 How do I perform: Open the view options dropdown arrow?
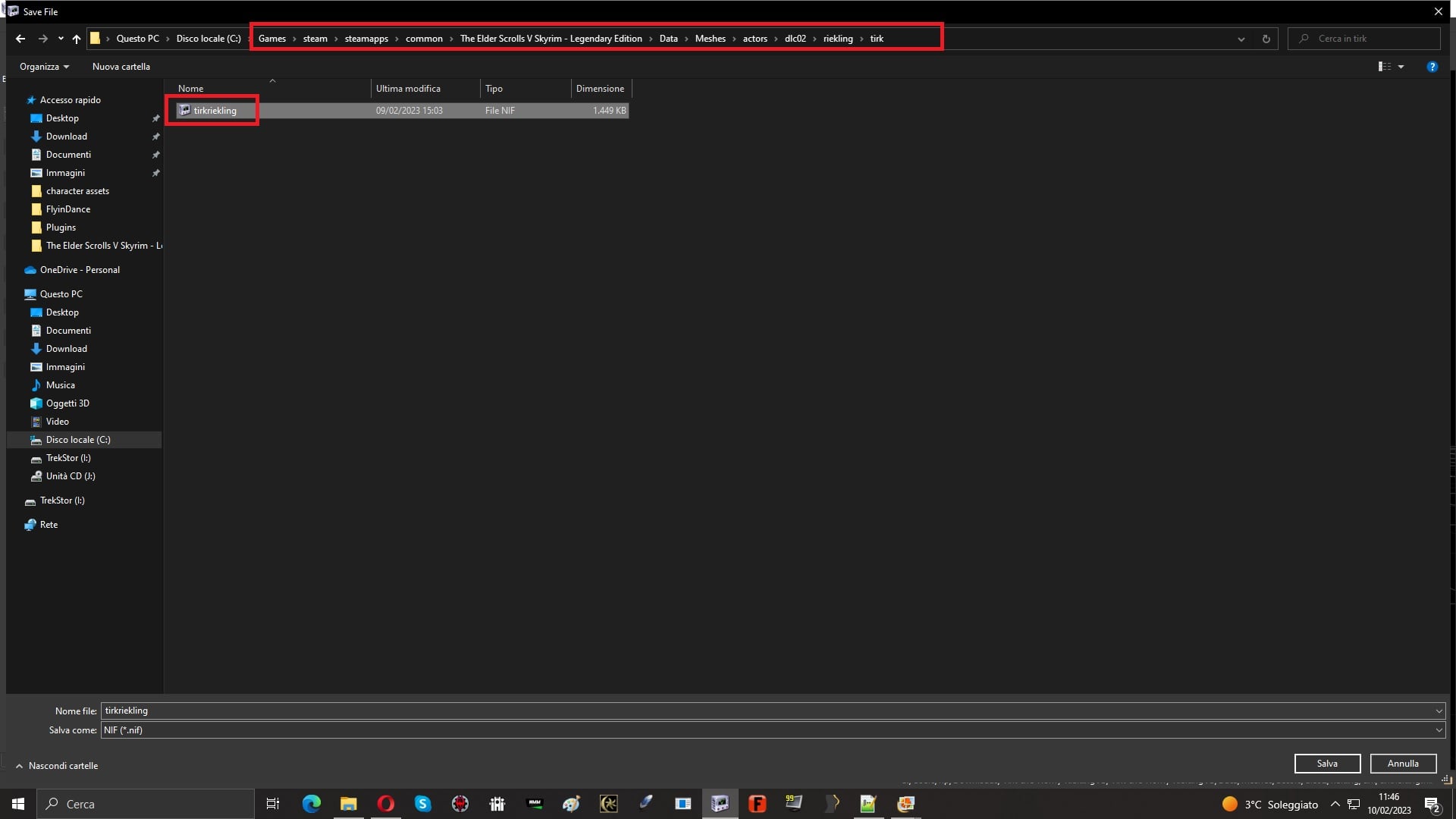pyautogui.click(x=1401, y=67)
